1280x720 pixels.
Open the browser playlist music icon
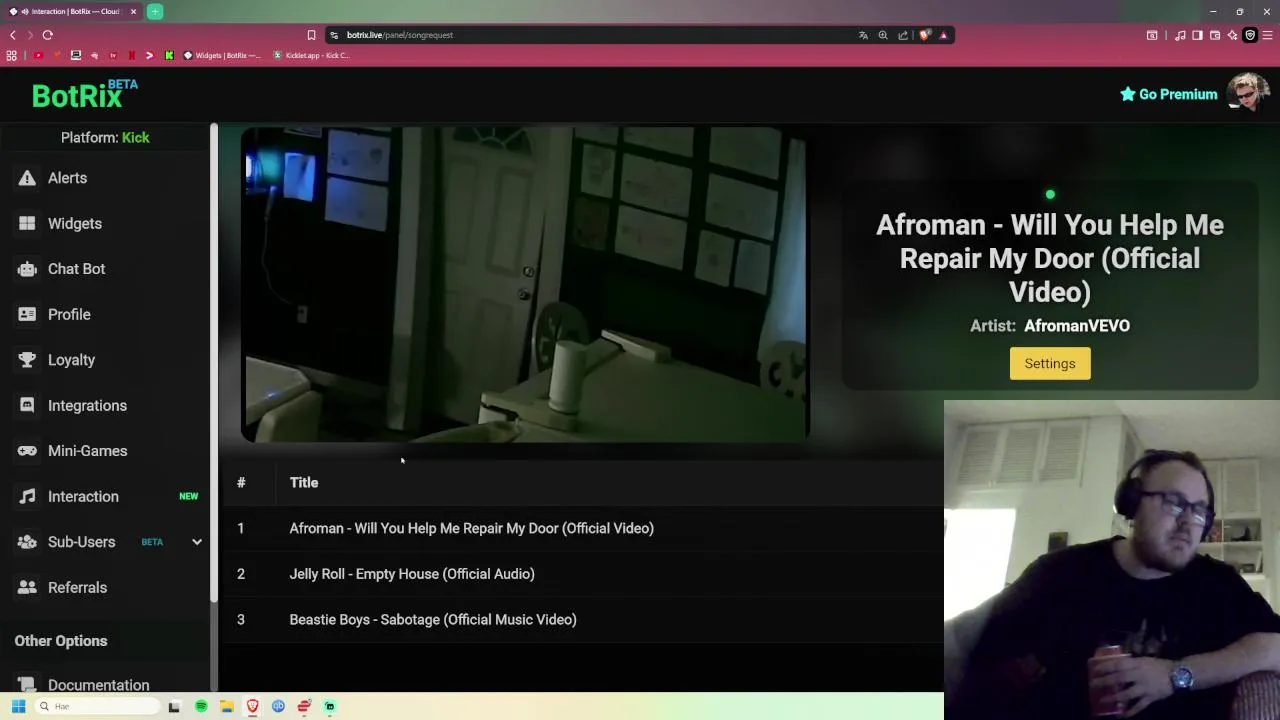(x=1180, y=35)
